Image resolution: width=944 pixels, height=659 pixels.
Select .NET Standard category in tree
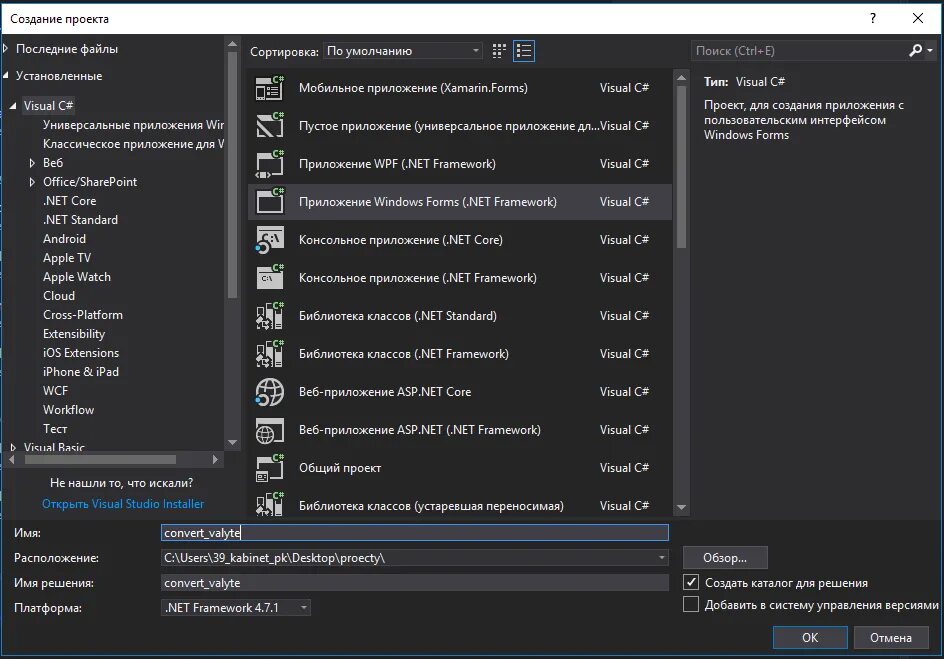point(80,220)
